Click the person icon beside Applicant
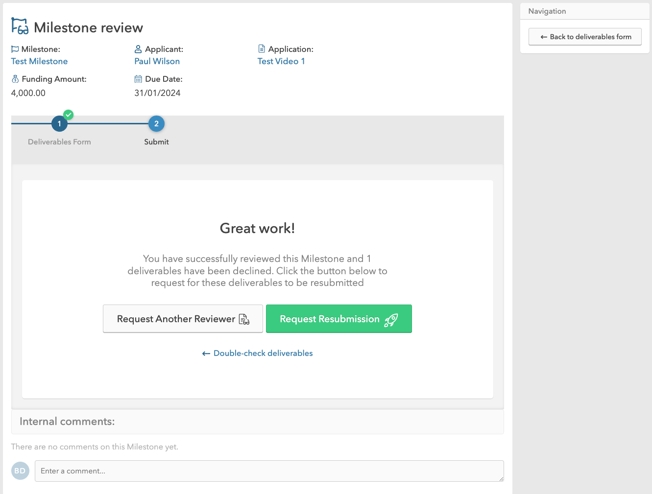Screen dimensions: 652x494 [x=138, y=49]
